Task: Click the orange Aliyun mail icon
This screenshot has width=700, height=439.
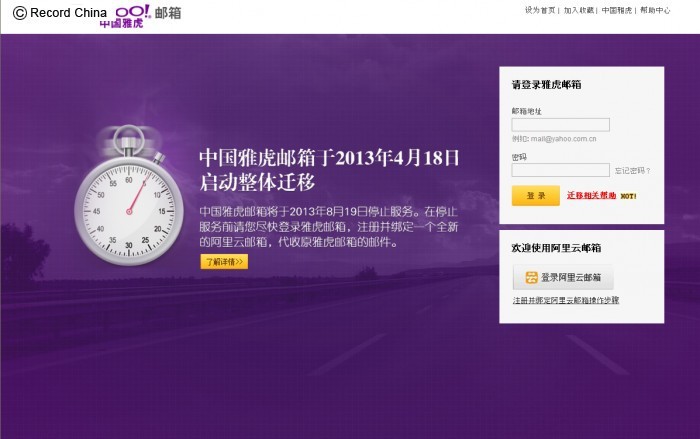Action: [531, 277]
